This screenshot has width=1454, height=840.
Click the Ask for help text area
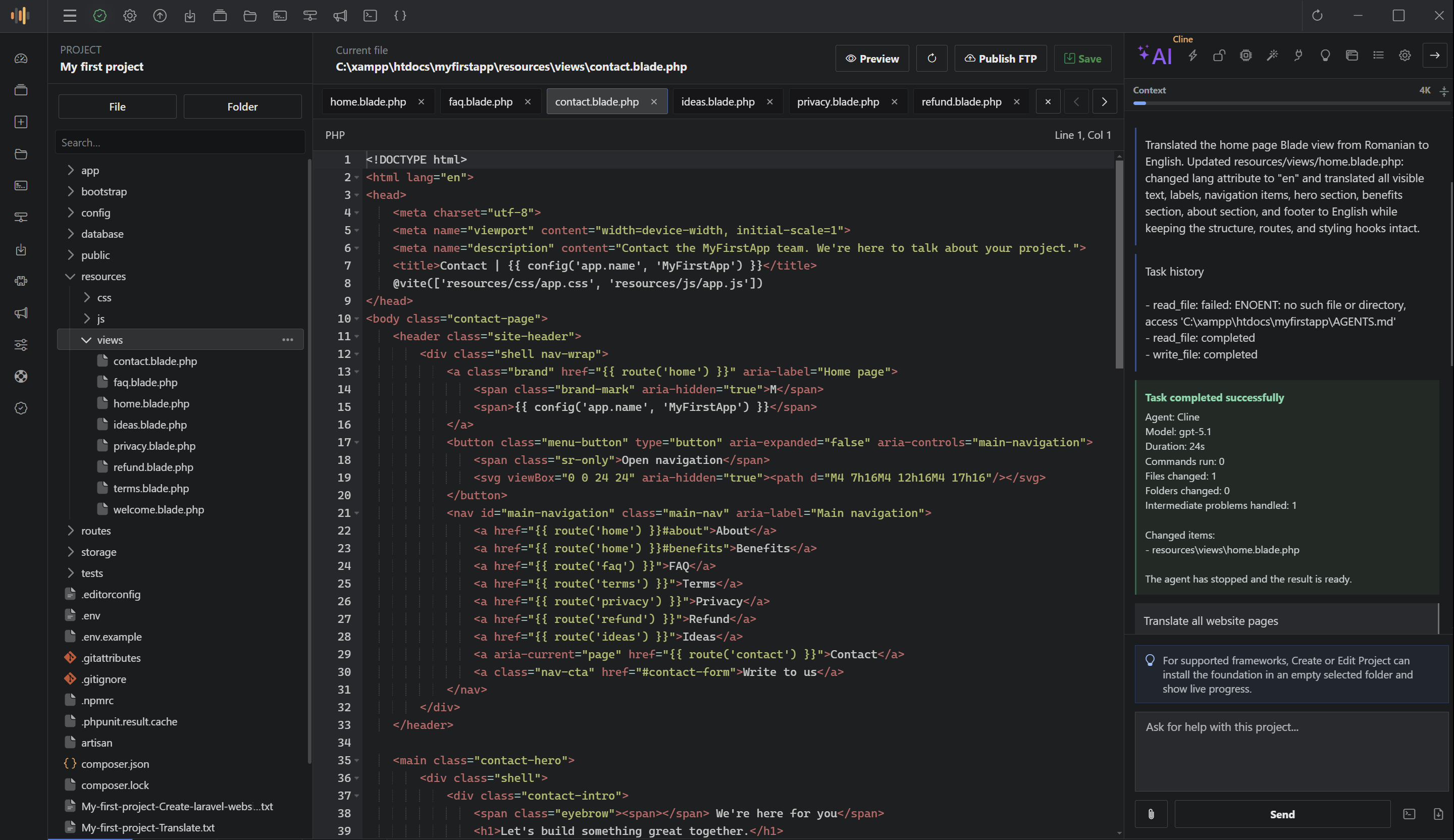[1291, 751]
